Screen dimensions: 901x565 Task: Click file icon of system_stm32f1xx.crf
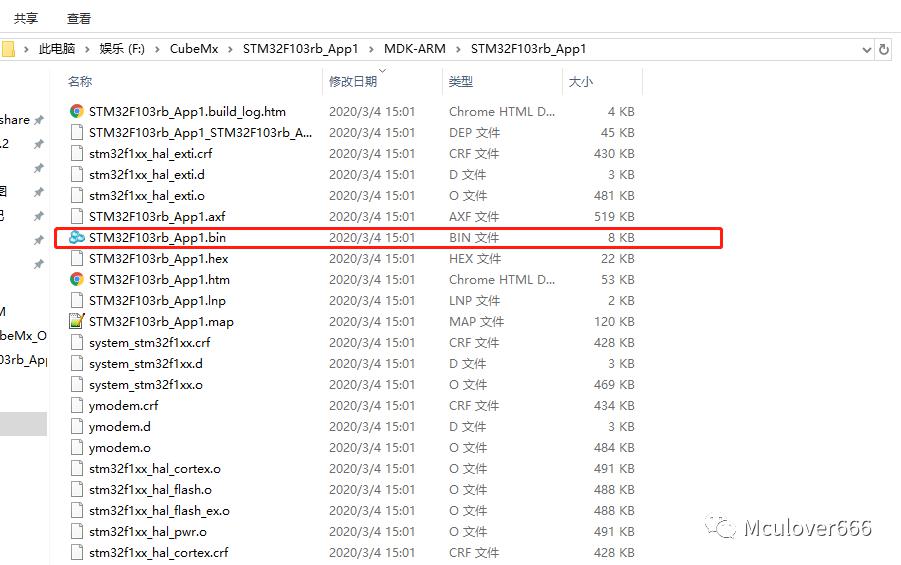pyautogui.click(x=76, y=342)
